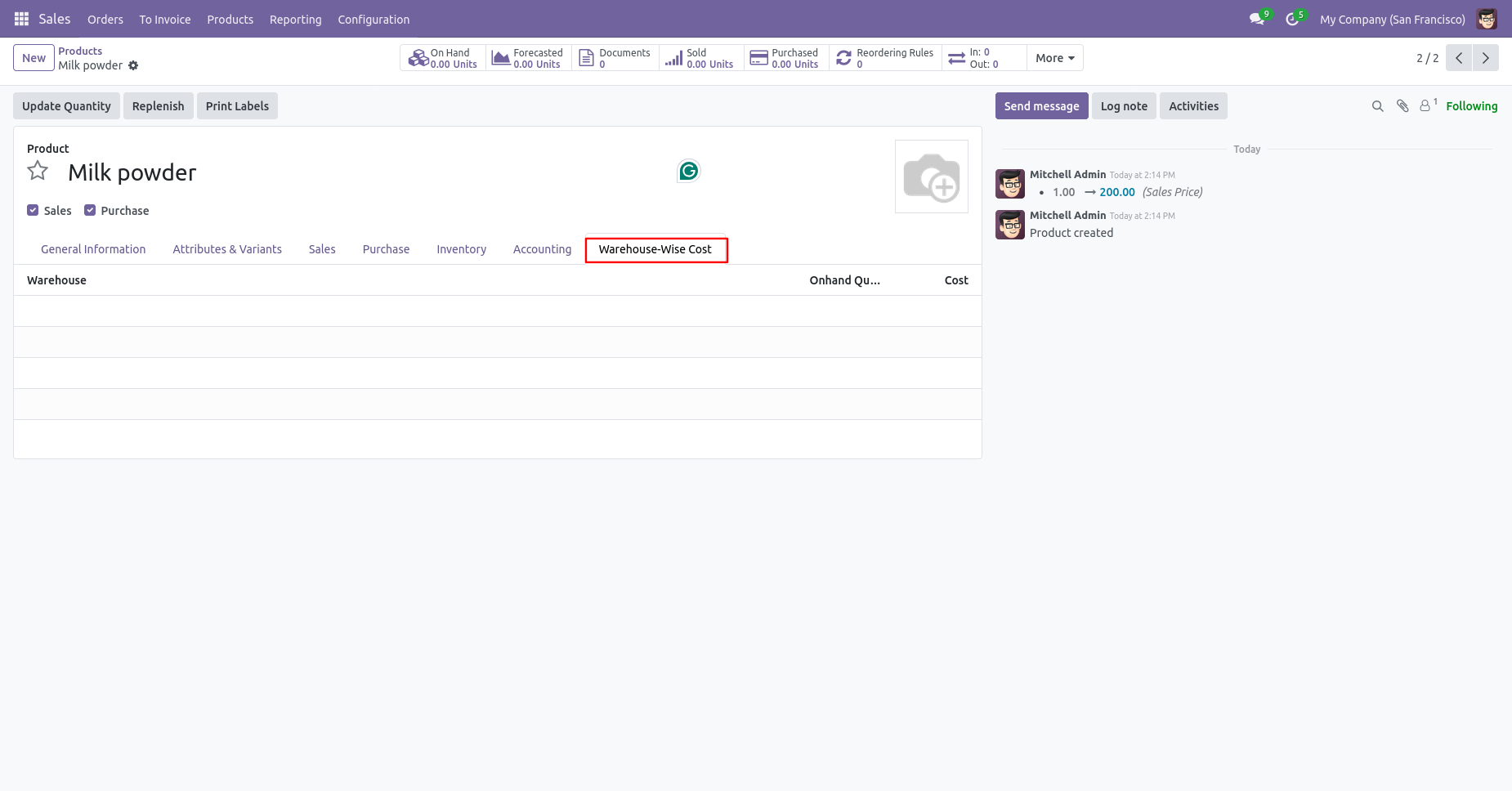Screen dimensions: 1512x791
Task: Click the Replenish button
Action: [159, 106]
